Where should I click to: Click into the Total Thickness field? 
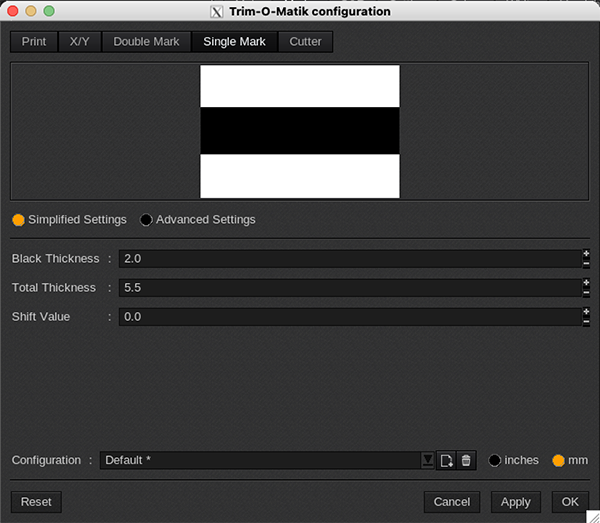point(348,288)
